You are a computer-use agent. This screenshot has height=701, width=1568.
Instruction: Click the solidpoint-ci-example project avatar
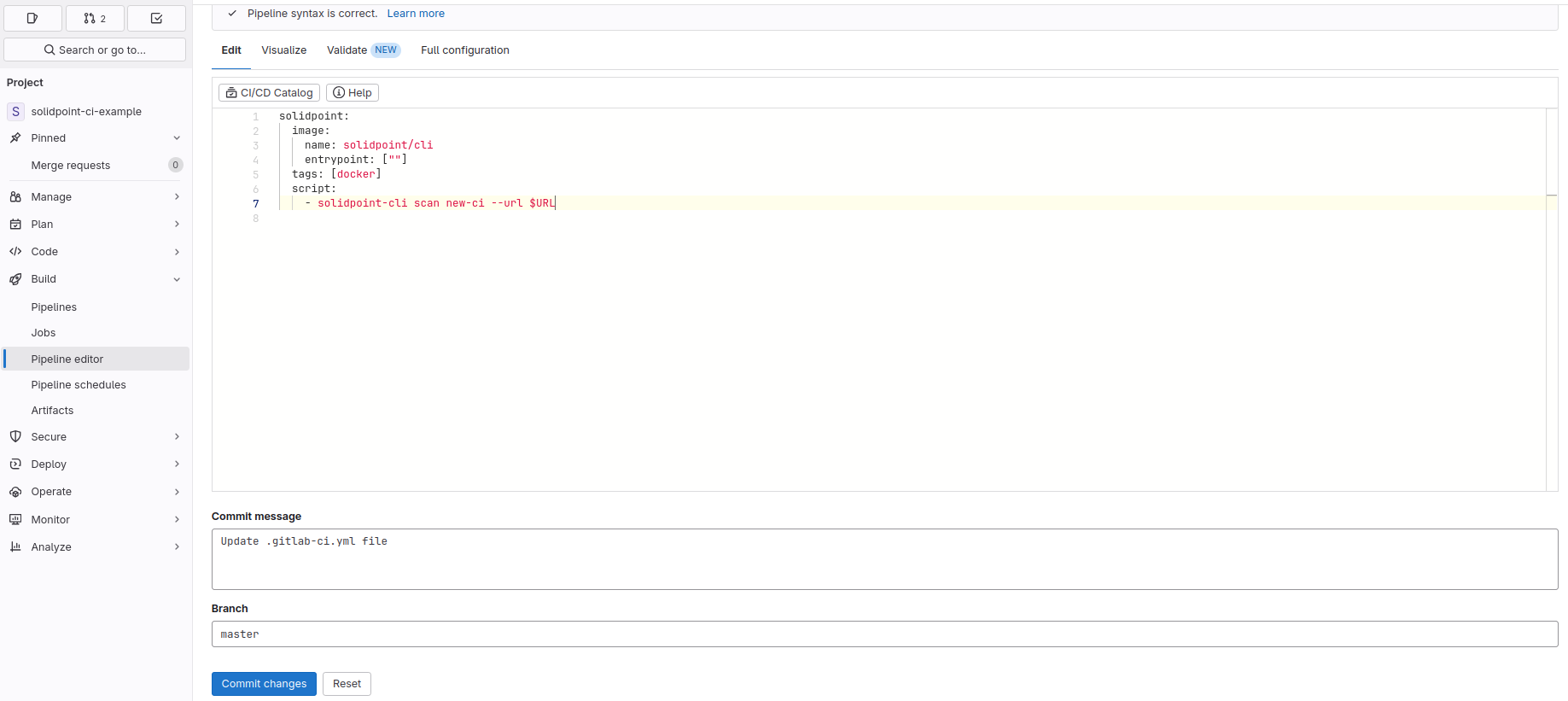pos(15,112)
